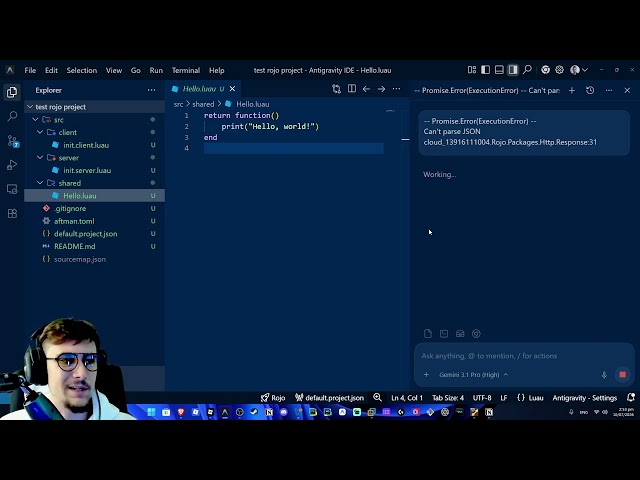Collapse the client folder
This screenshot has height=480, width=640.
tap(40, 132)
